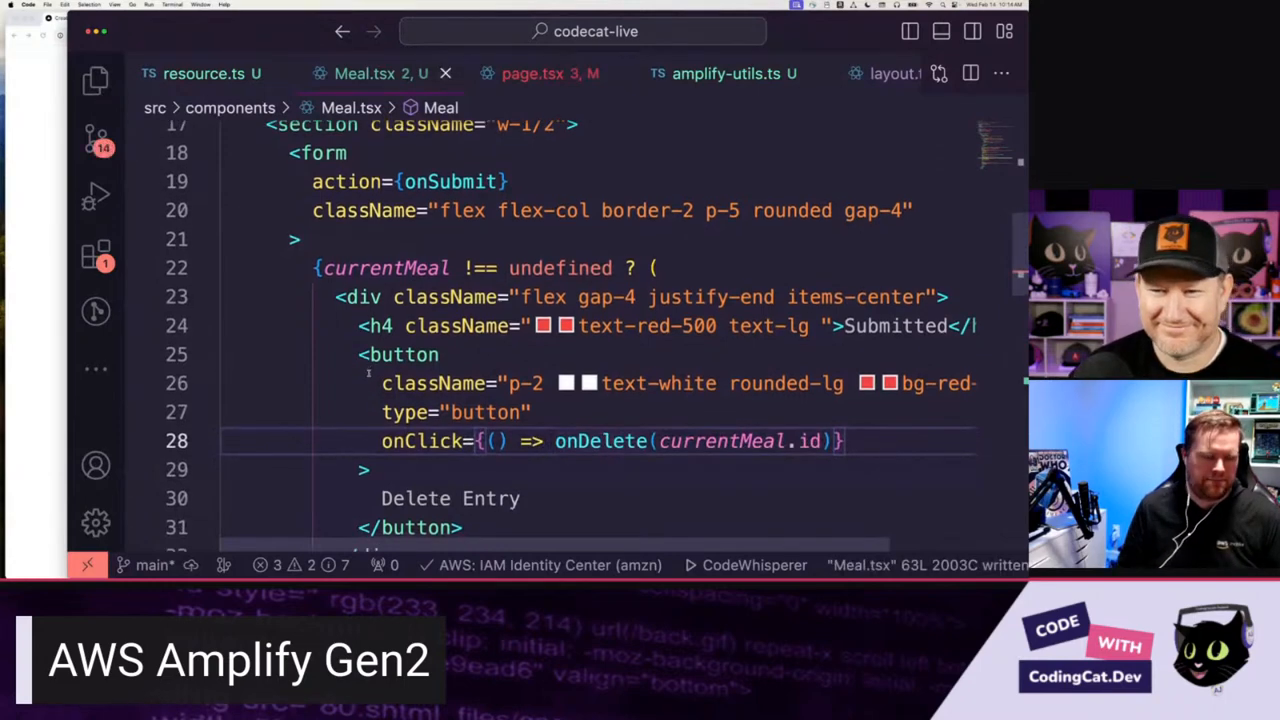Open the Accounts menu icon

[96, 465]
